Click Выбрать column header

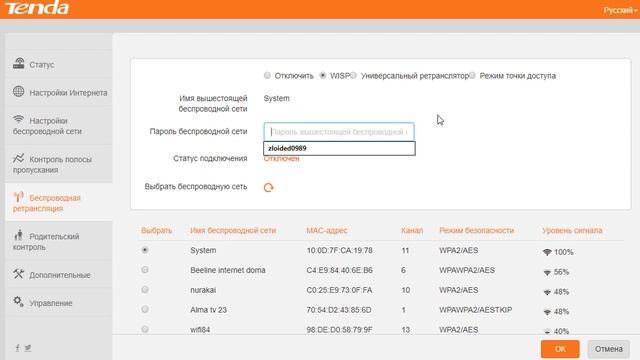(157, 231)
